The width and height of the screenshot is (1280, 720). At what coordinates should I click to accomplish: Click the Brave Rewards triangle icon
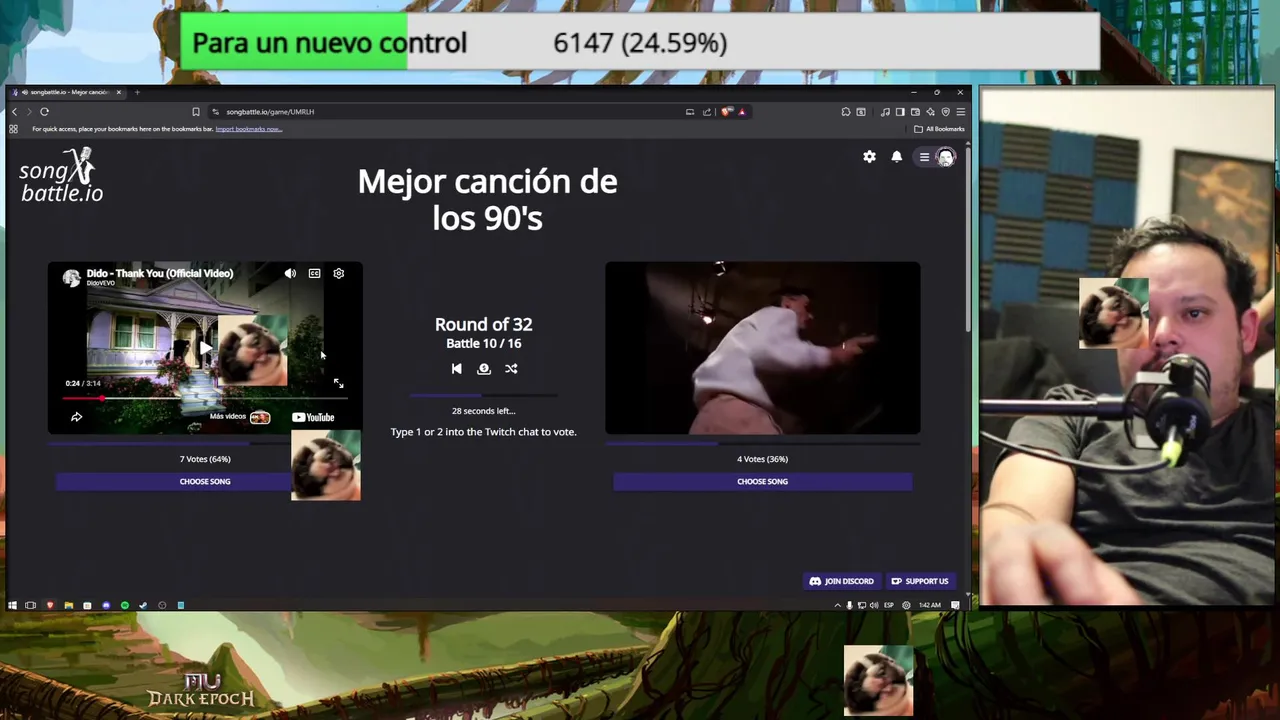[742, 112]
